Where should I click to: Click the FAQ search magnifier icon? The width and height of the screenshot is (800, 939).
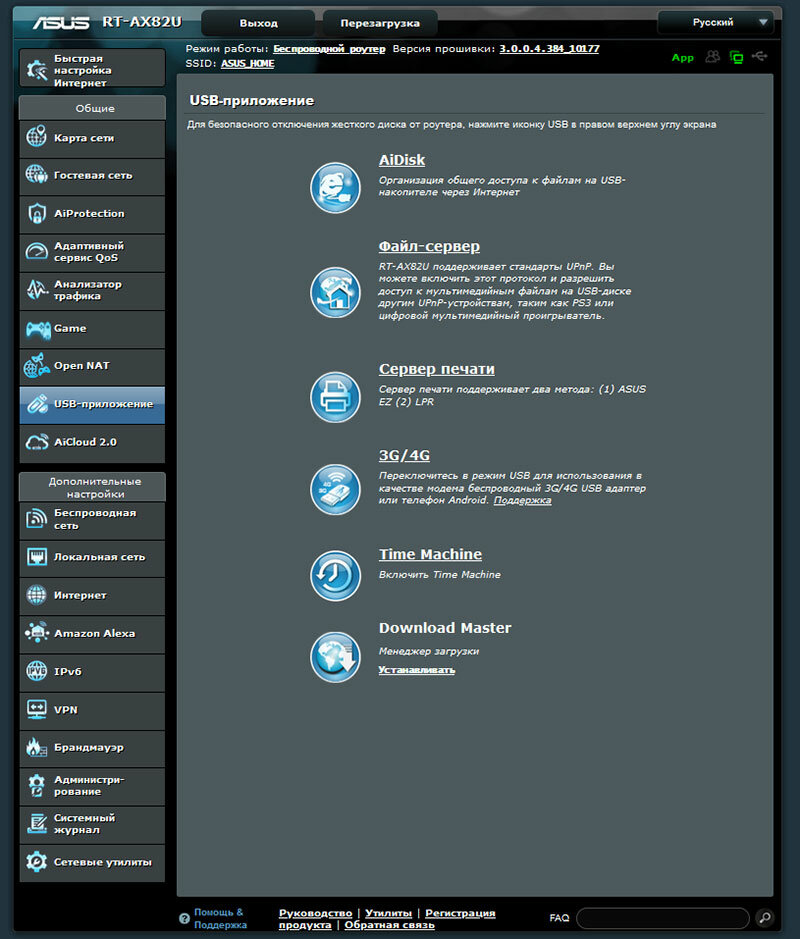[x=765, y=917]
